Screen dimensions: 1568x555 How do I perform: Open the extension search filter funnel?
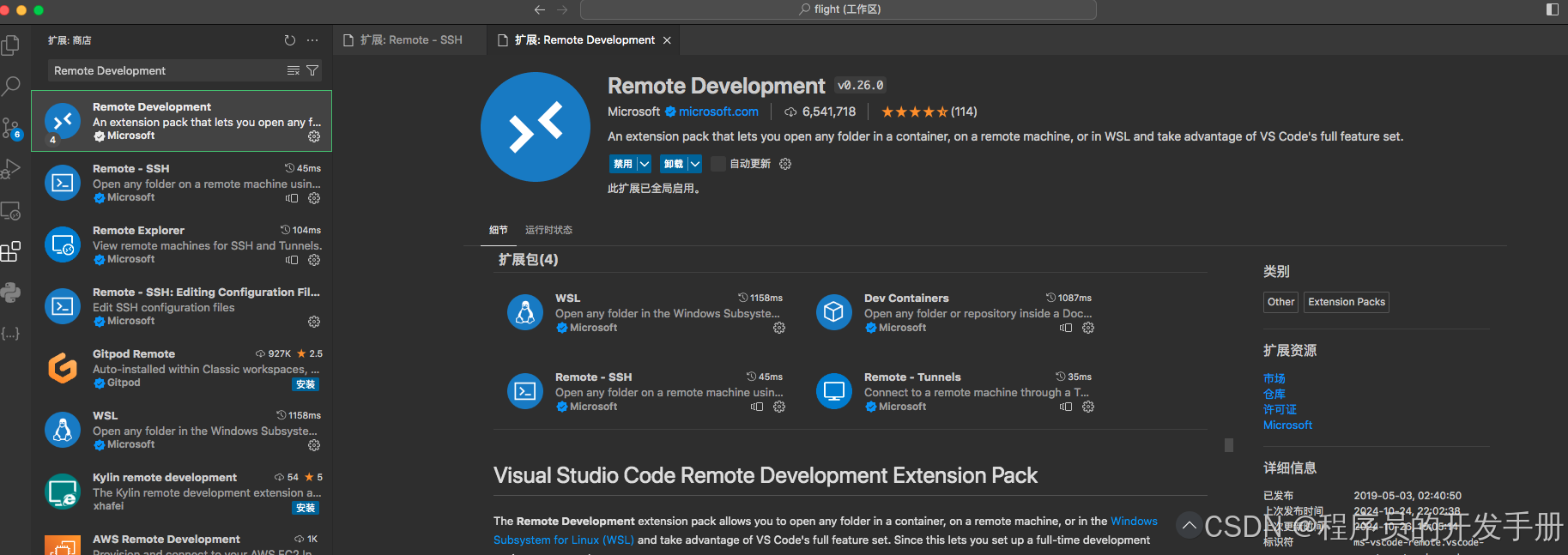point(312,70)
